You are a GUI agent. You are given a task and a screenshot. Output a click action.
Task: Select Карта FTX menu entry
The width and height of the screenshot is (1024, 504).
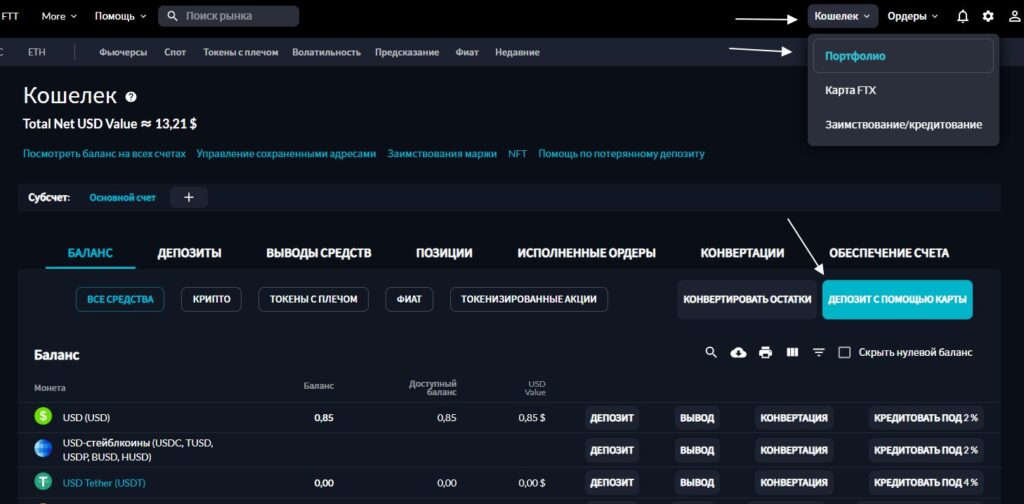coord(903,91)
